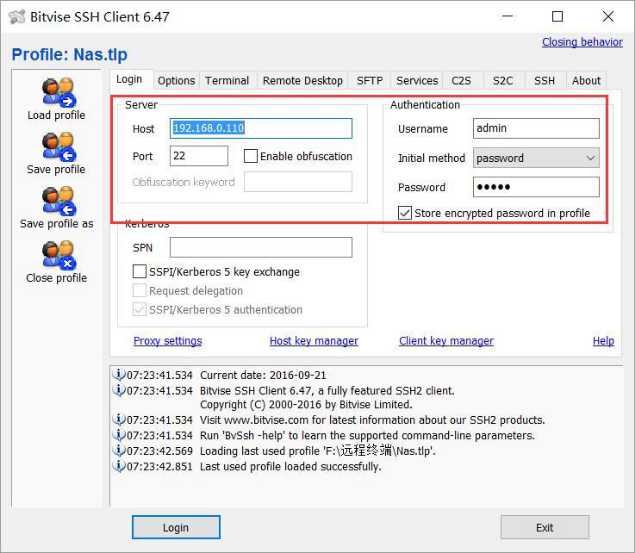Click 'Profile: Nas.tlp' heading

click(70, 54)
